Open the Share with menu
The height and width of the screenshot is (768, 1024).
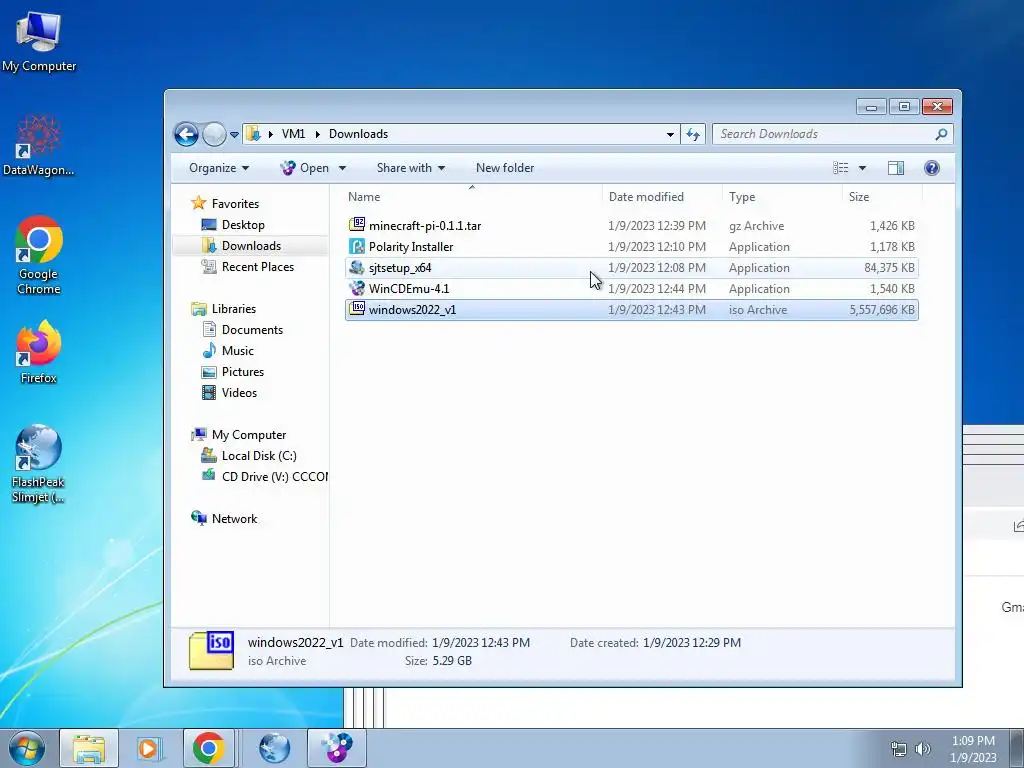point(411,168)
